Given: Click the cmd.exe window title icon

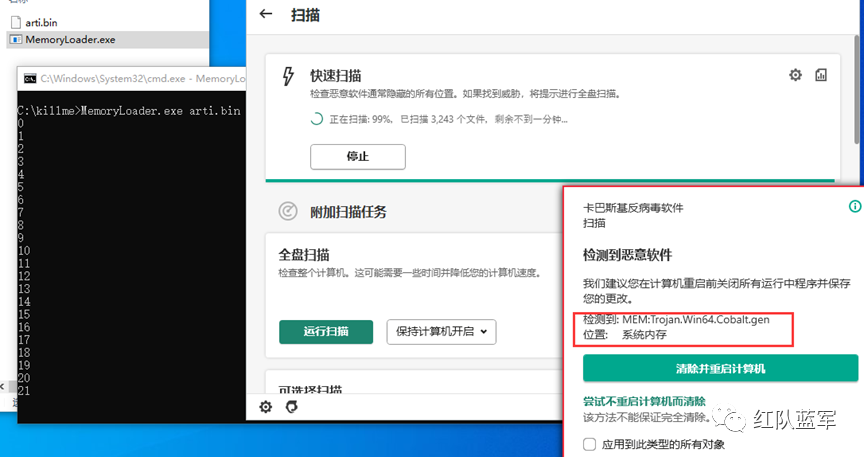Looking at the screenshot, I should coord(30,78).
